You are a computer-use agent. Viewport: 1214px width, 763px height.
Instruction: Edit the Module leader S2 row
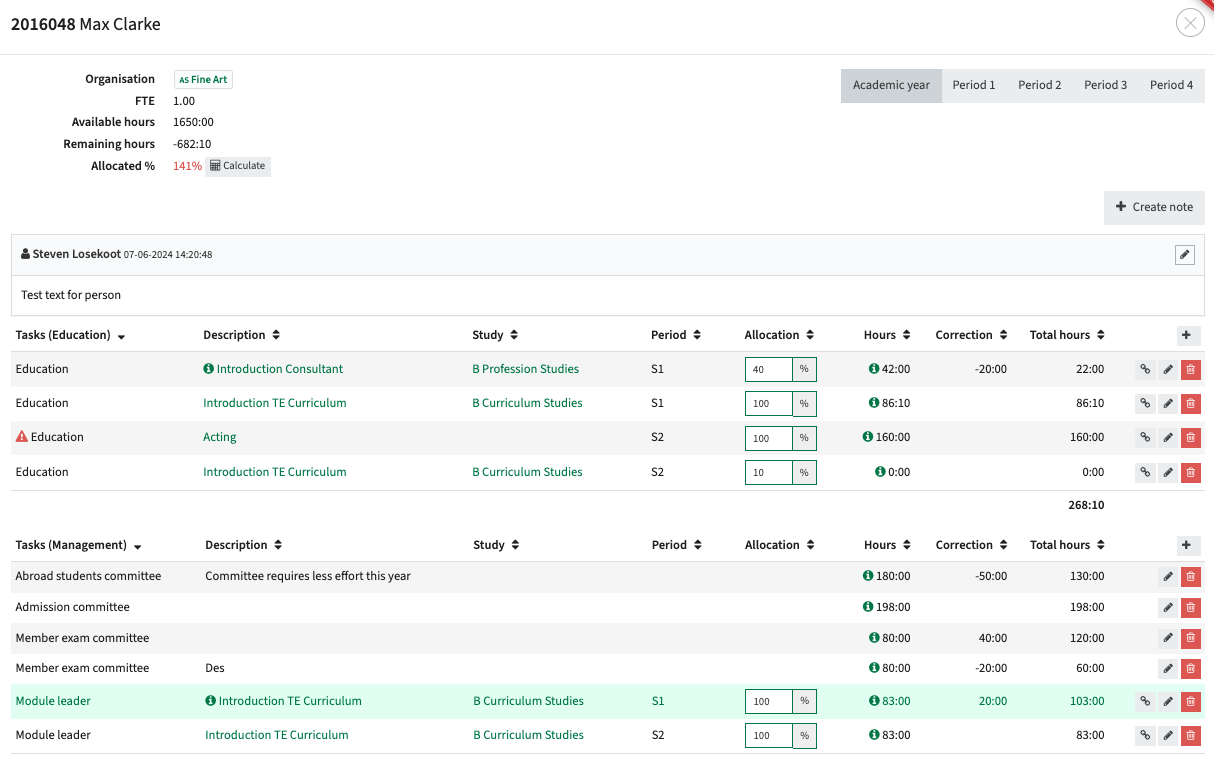coord(1167,736)
